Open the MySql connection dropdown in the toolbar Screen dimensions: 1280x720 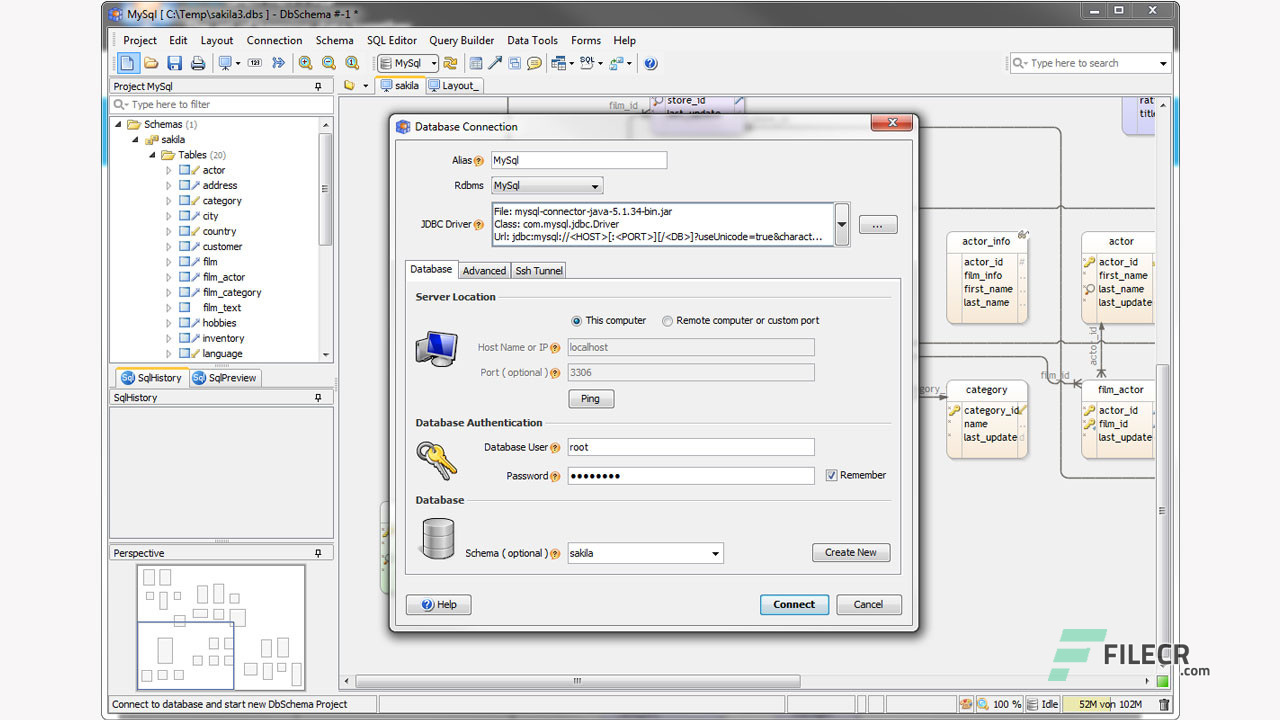(434, 63)
